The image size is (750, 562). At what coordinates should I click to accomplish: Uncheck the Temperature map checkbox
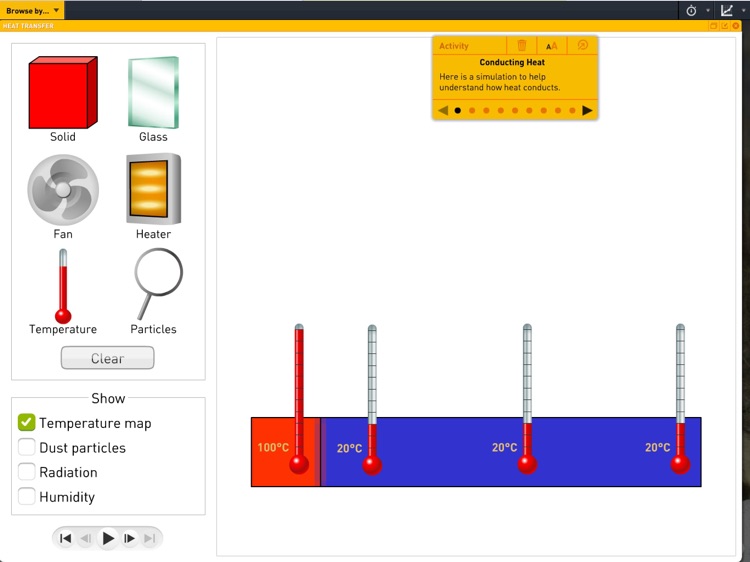pyautogui.click(x=26, y=422)
